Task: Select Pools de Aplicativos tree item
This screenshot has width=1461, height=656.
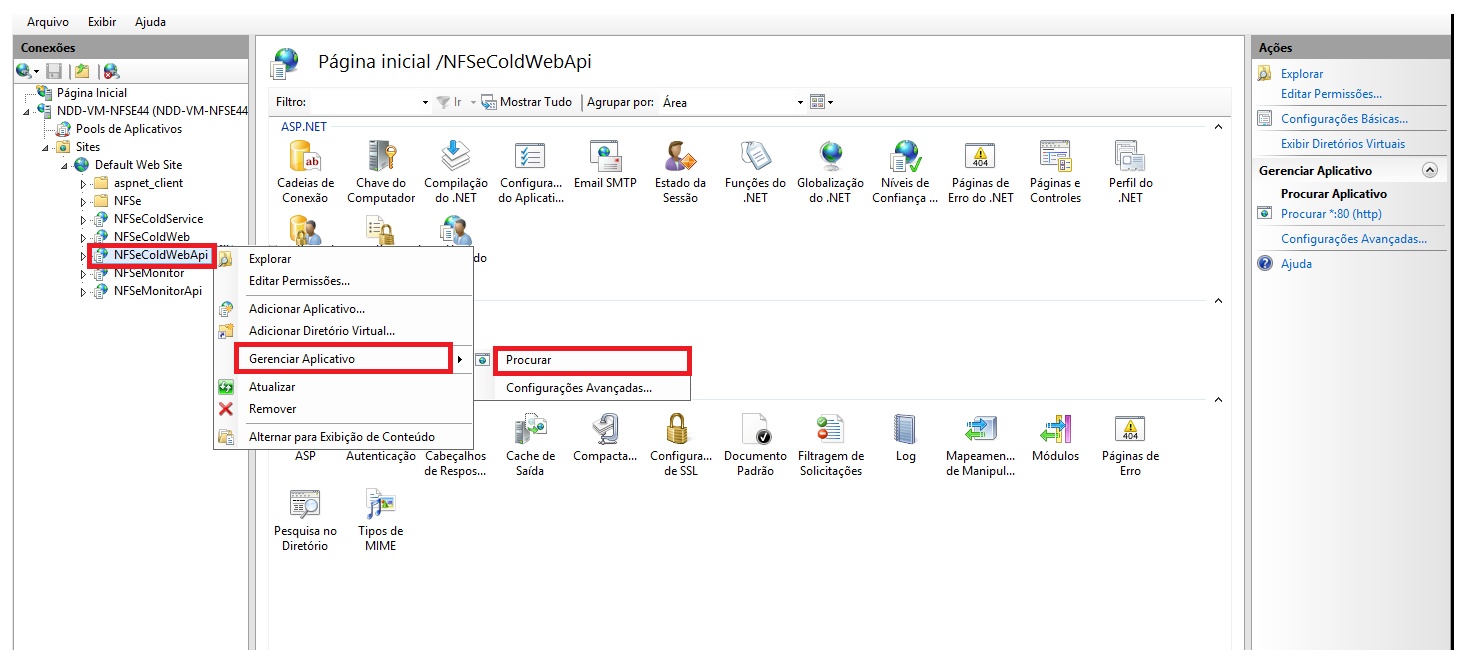Action: pos(129,129)
